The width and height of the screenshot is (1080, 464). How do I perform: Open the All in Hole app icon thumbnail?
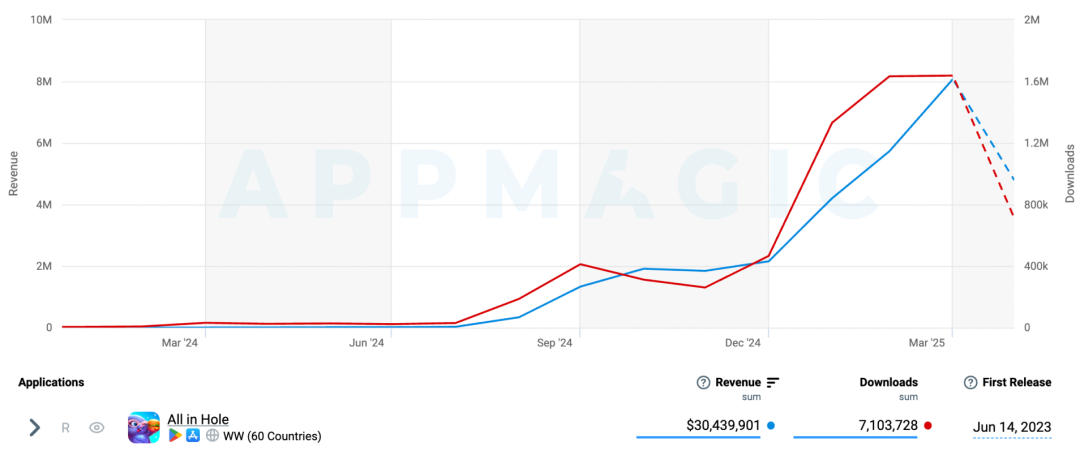[144, 428]
